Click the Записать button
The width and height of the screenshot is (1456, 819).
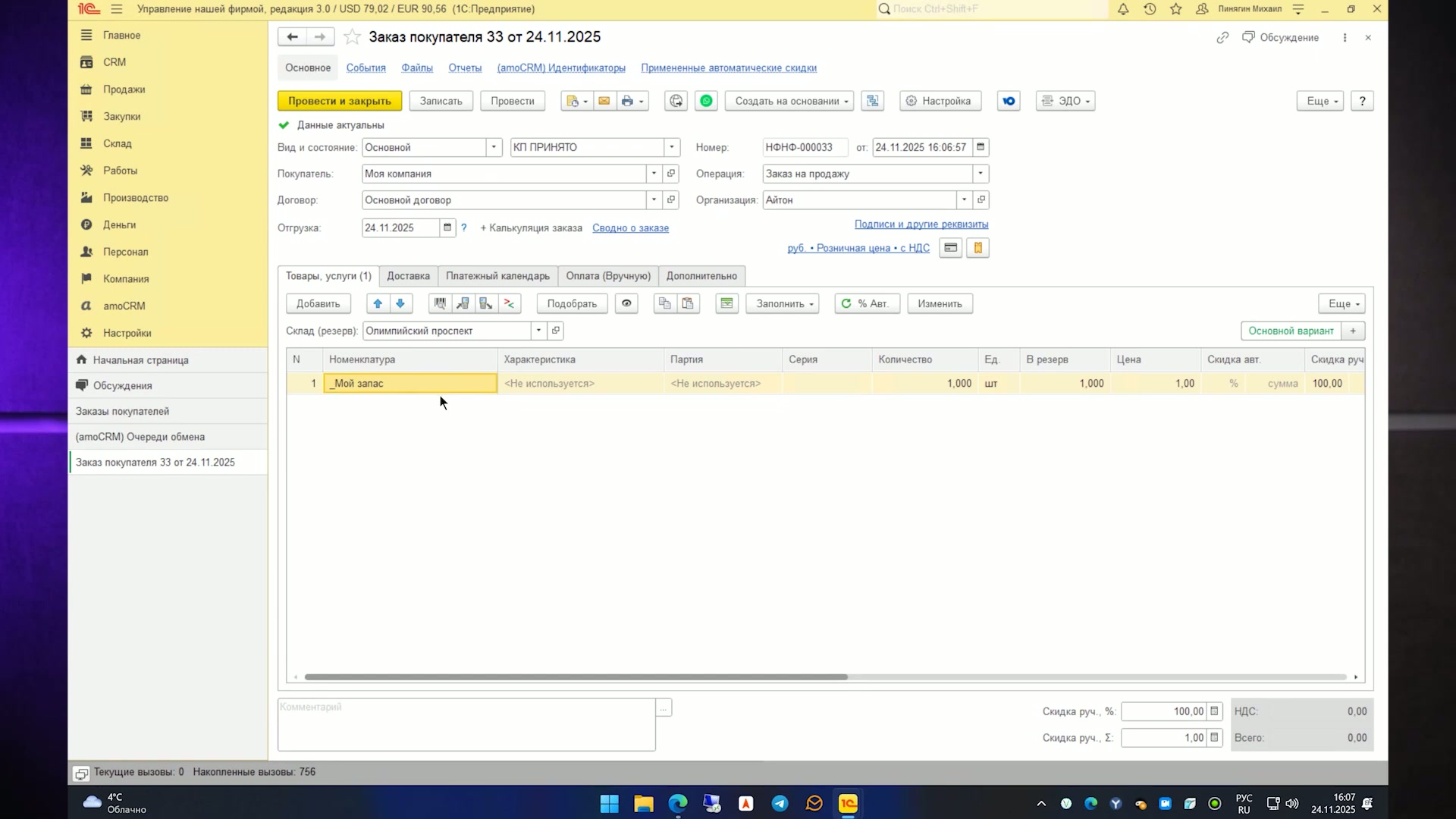[441, 101]
